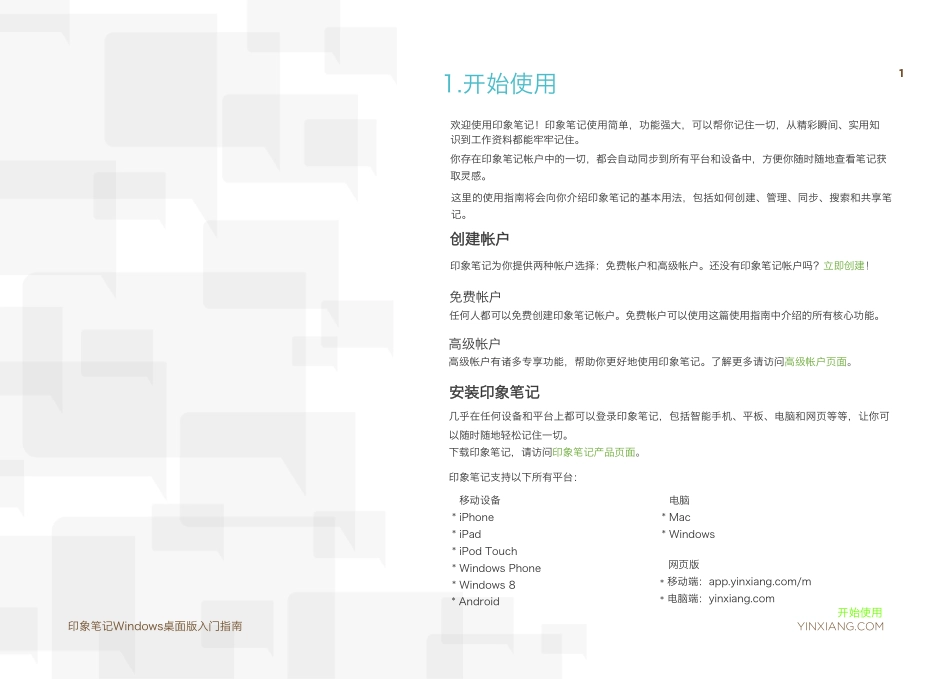950x679 pixels.
Task: Click the paragraph starting 这里的使用指南
Action: pyautogui.click(x=671, y=206)
